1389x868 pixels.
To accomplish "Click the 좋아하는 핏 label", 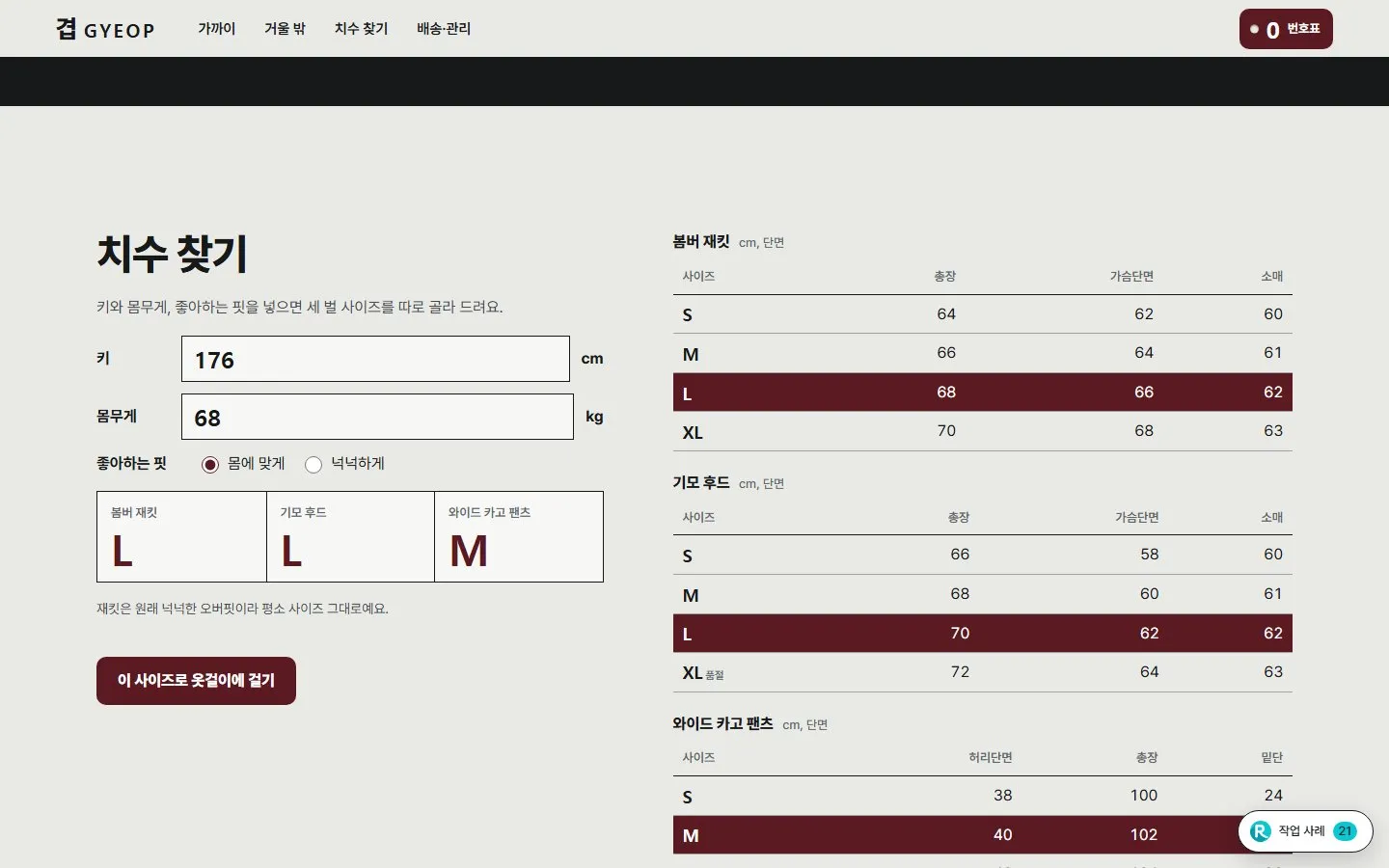I will point(131,464).
